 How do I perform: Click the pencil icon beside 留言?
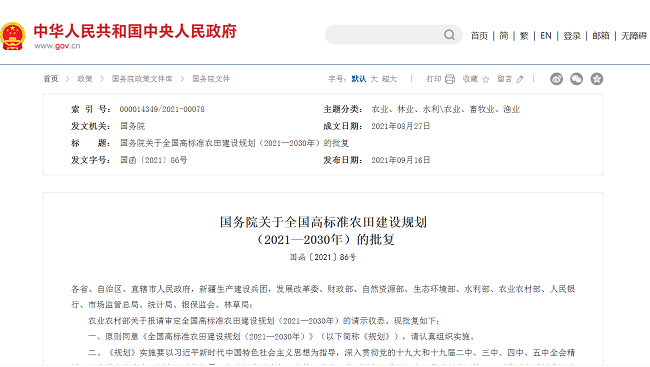coord(520,79)
